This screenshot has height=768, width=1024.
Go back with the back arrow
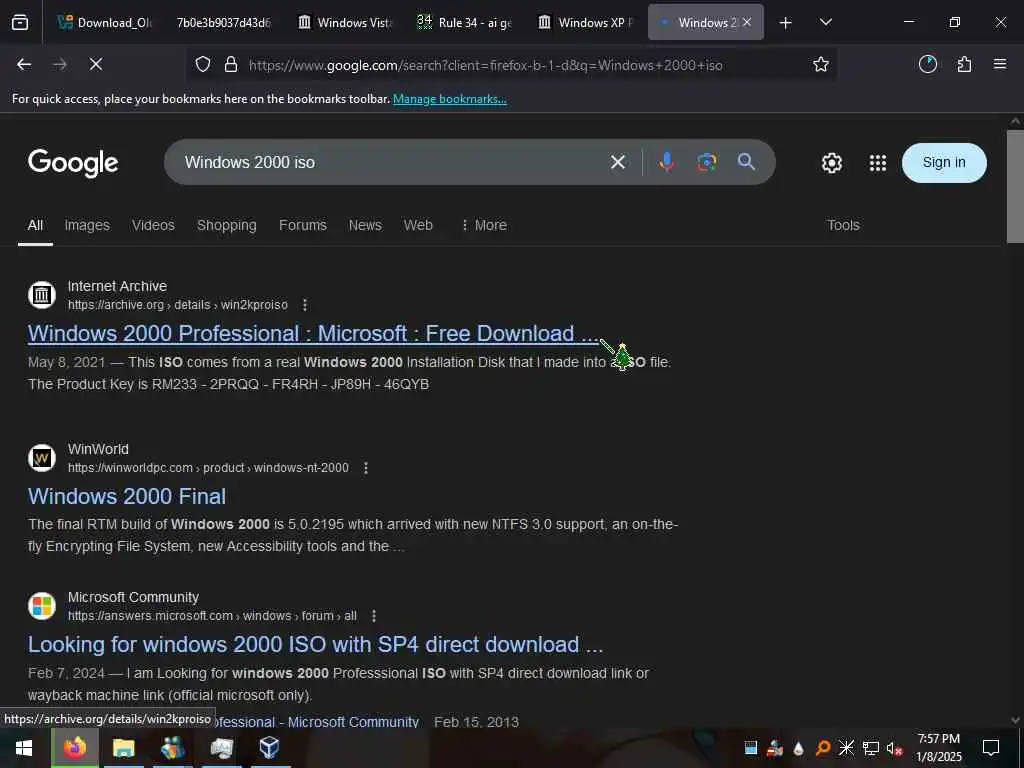pyautogui.click(x=24, y=64)
